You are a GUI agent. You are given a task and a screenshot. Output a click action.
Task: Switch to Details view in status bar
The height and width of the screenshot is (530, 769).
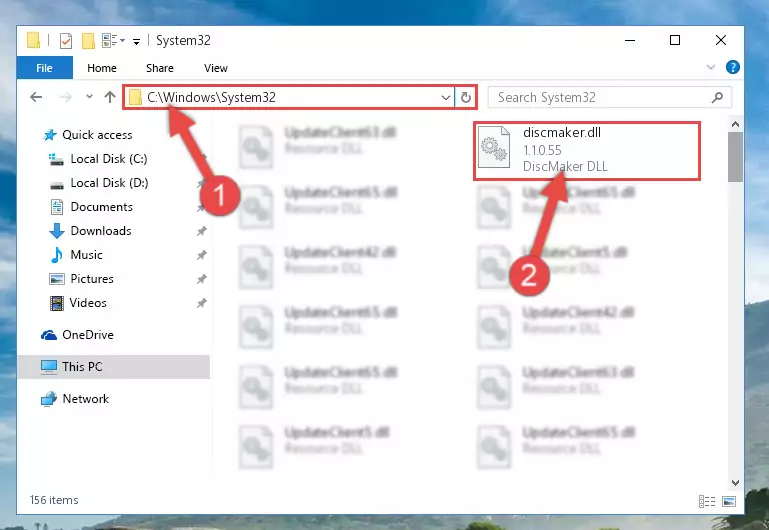707,501
